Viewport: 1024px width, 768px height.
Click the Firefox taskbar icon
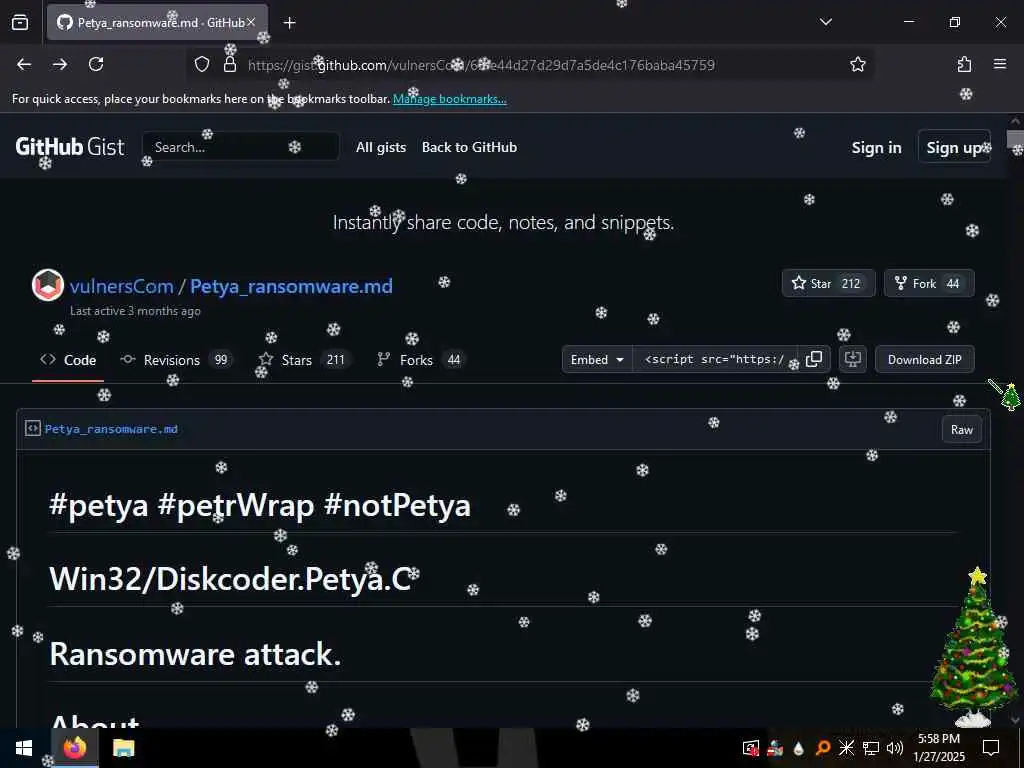click(x=74, y=748)
